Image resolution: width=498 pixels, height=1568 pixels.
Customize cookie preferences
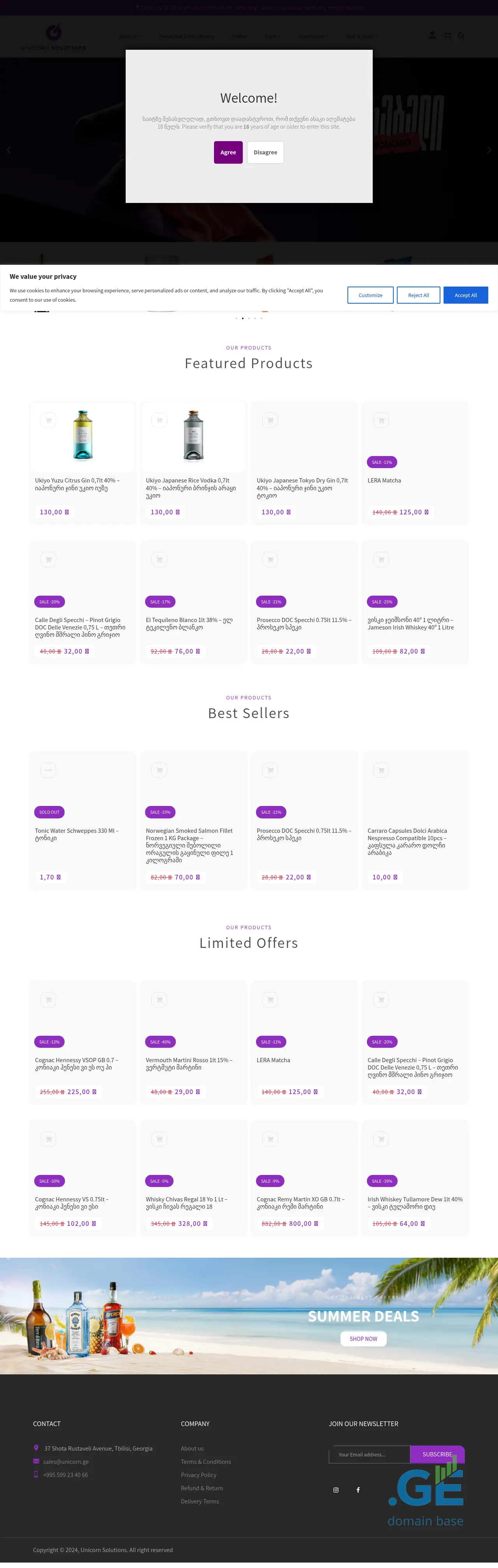pyautogui.click(x=370, y=295)
